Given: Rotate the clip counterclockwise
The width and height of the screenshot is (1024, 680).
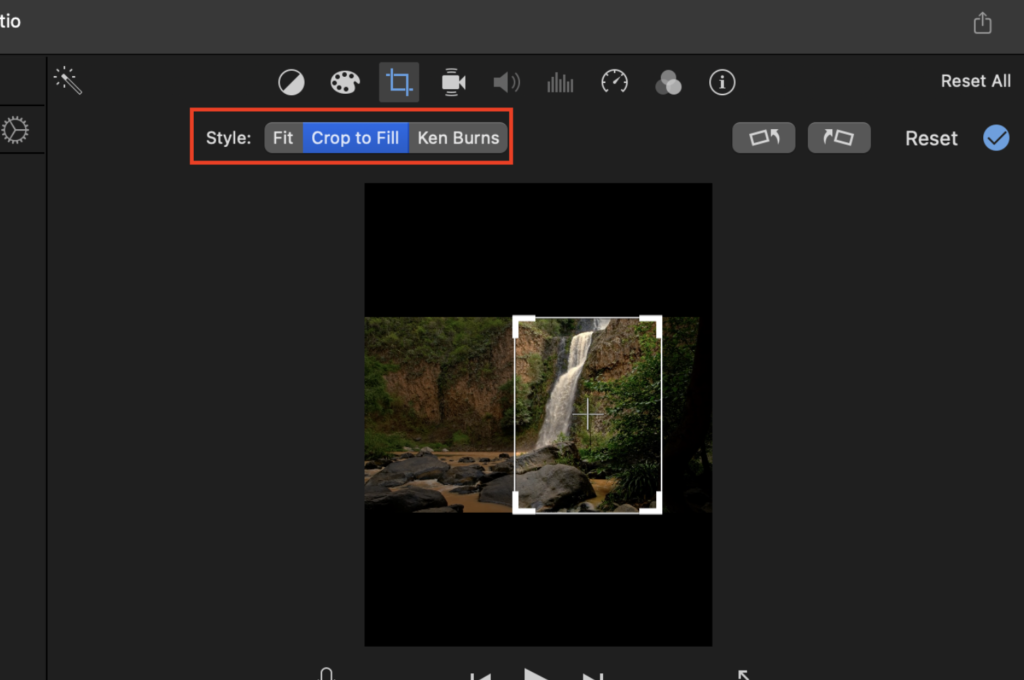Looking at the screenshot, I should (x=764, y=138).
